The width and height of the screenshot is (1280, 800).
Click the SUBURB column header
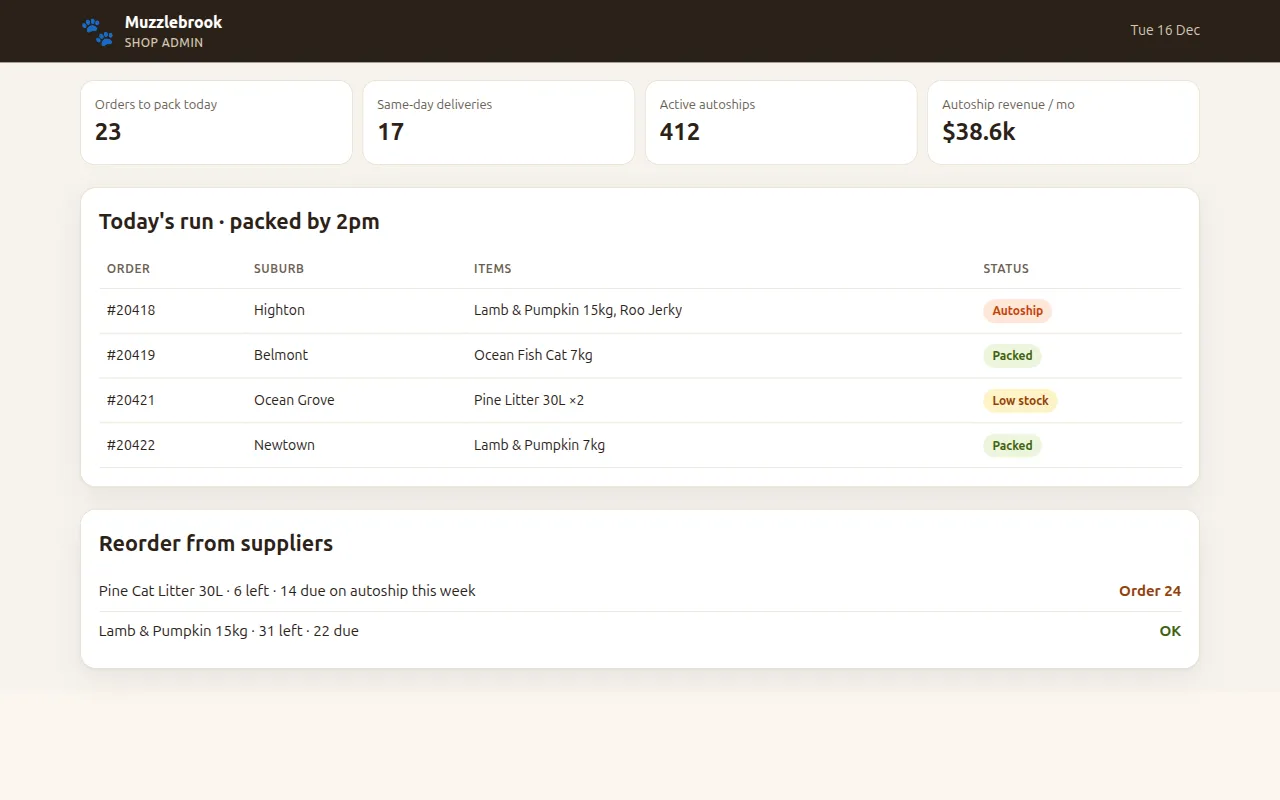(x=279, y=269)
